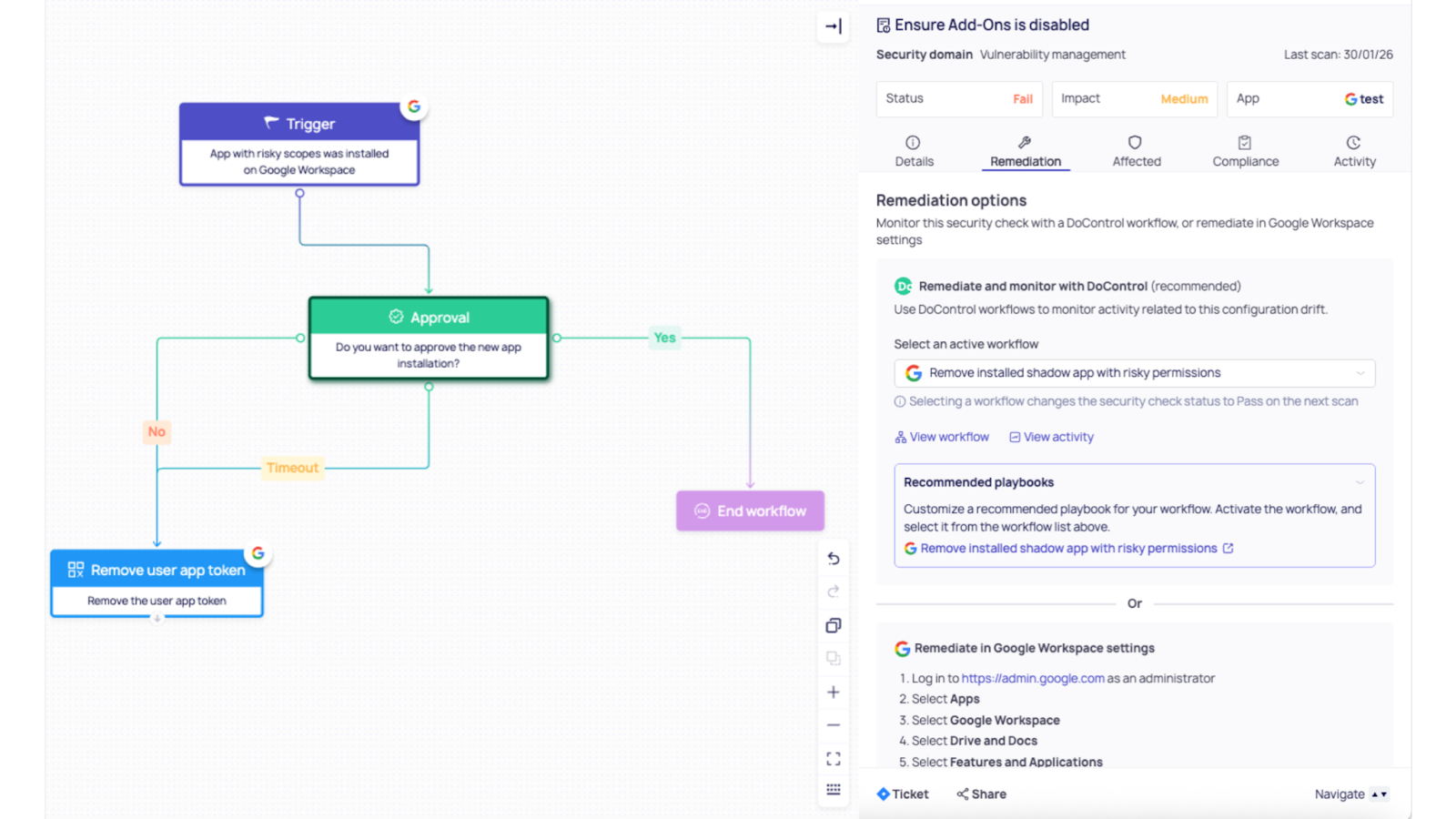Viewport: 1456px width, 819px height.
Task: Open the Compliance tab
Action: tap(1245, 151)
